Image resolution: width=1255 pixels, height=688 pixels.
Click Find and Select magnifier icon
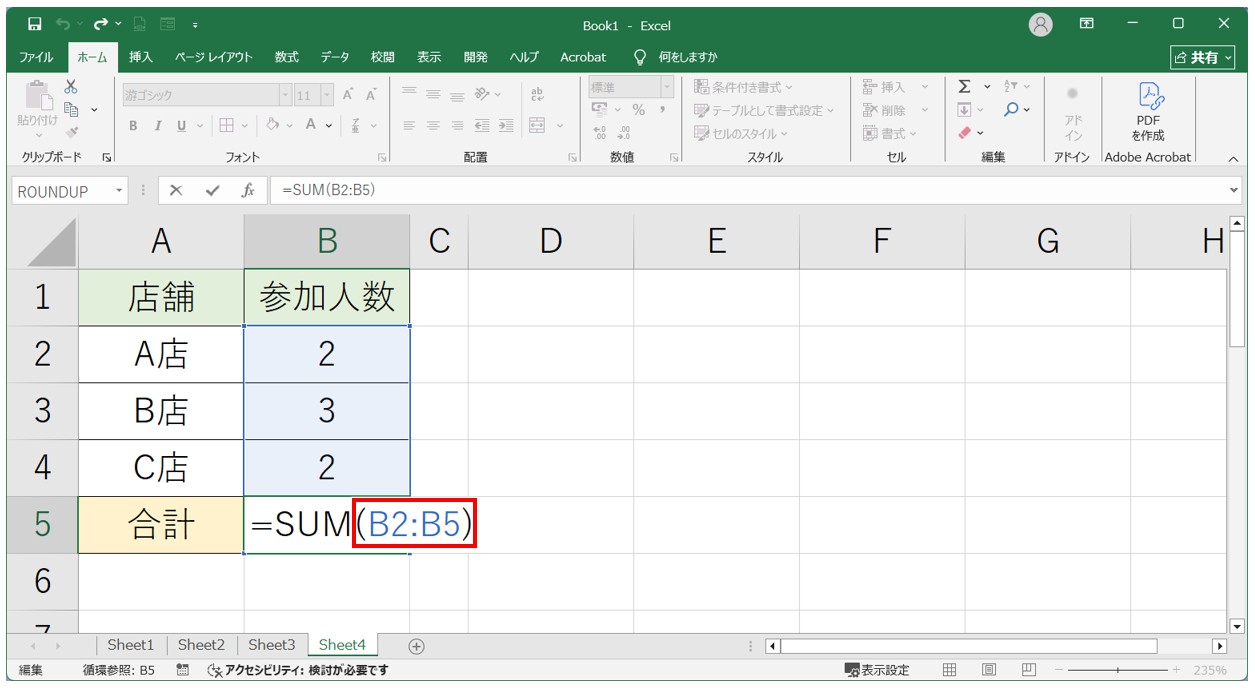pos(1012,110)
